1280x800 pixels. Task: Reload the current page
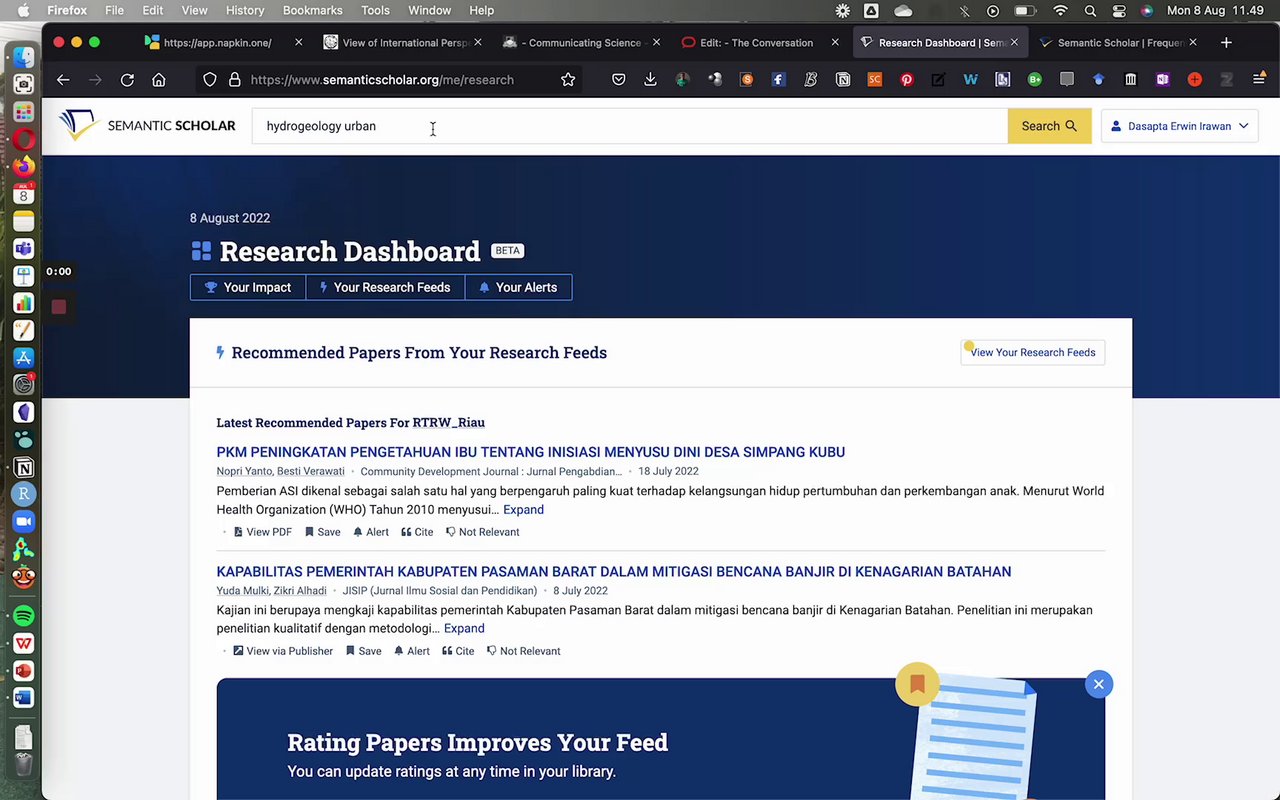[127, 80]
